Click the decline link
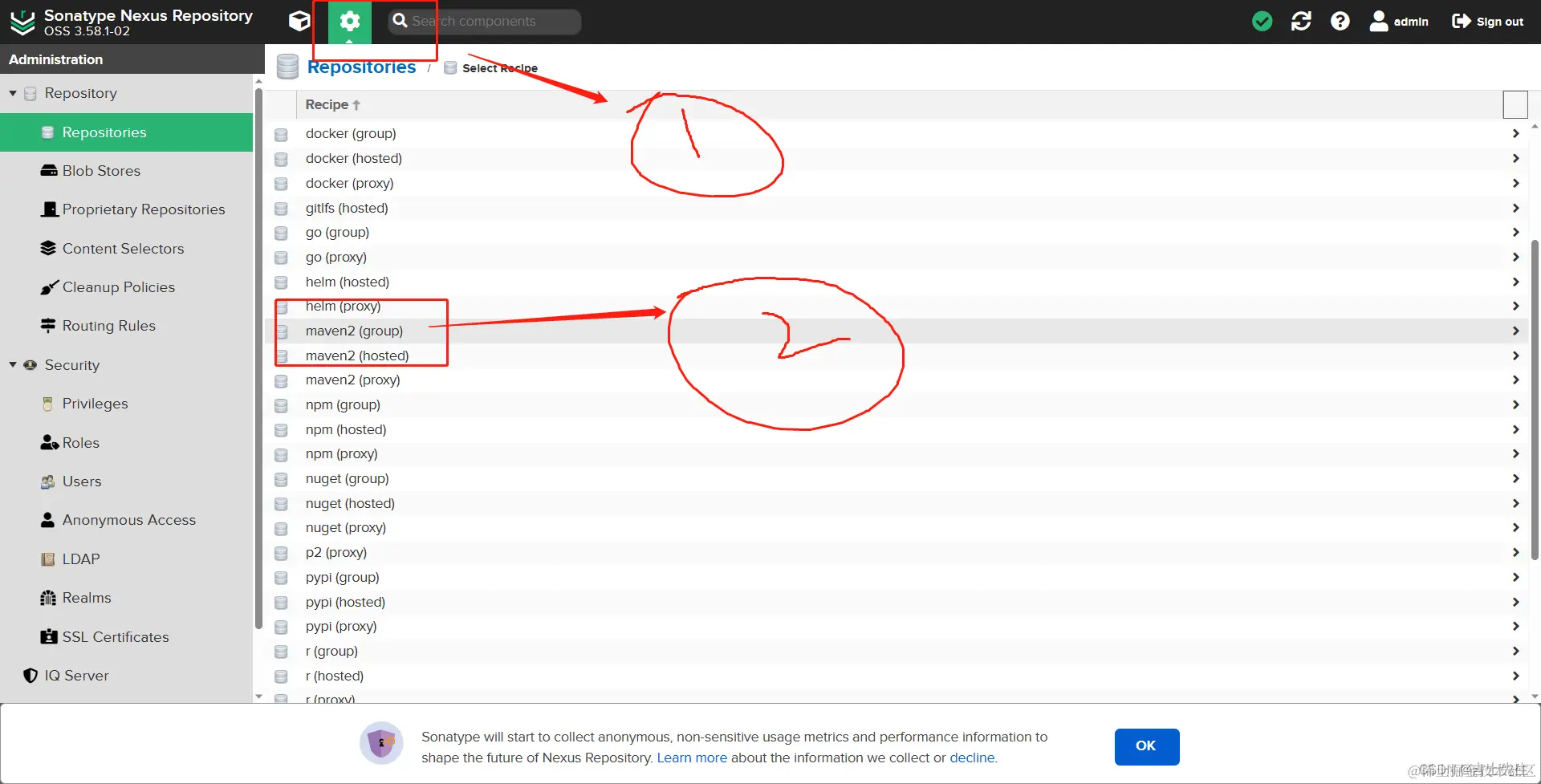Screen dimensions: 1541x784 pos(972,758)
